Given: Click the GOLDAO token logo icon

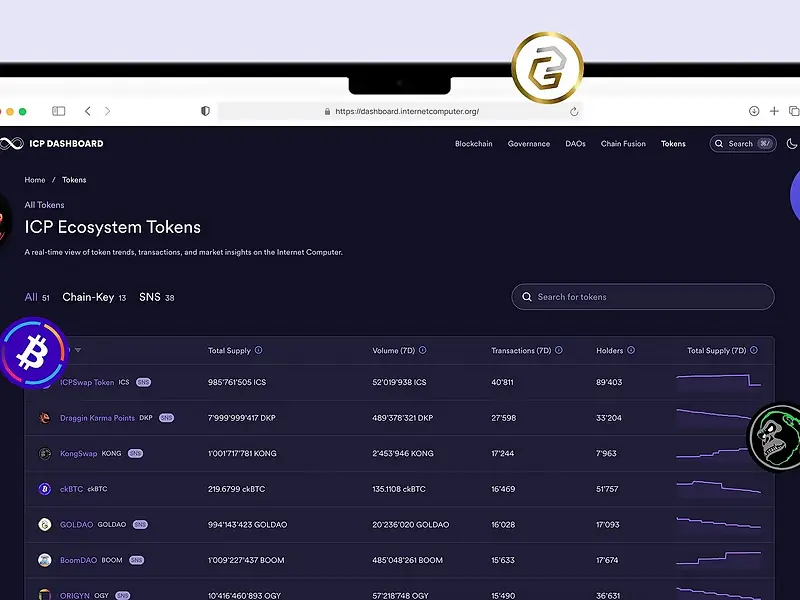Looking at the screenshot, I should 44,525.
